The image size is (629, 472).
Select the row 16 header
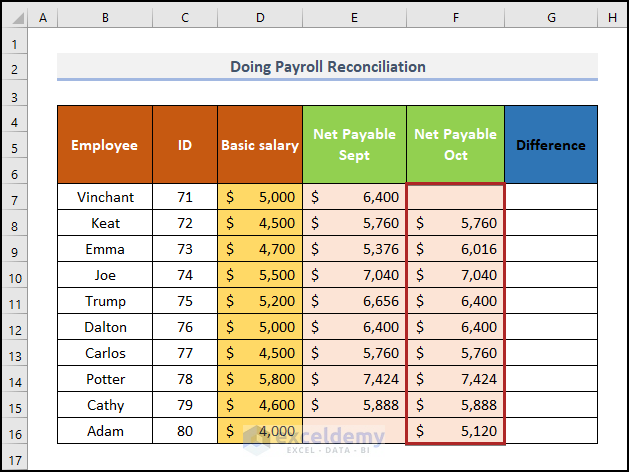click(14, 431)
